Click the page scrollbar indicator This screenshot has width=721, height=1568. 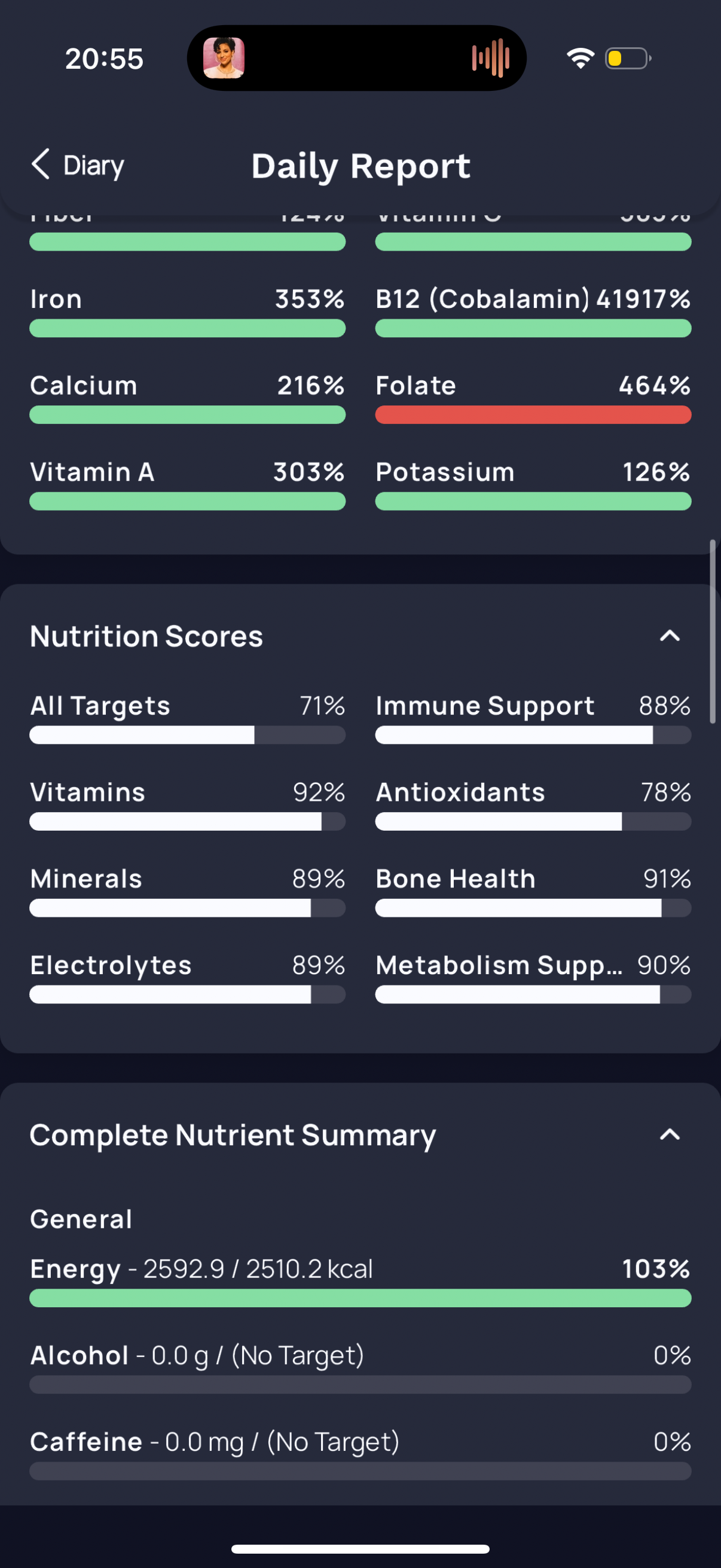pos(713,632)
